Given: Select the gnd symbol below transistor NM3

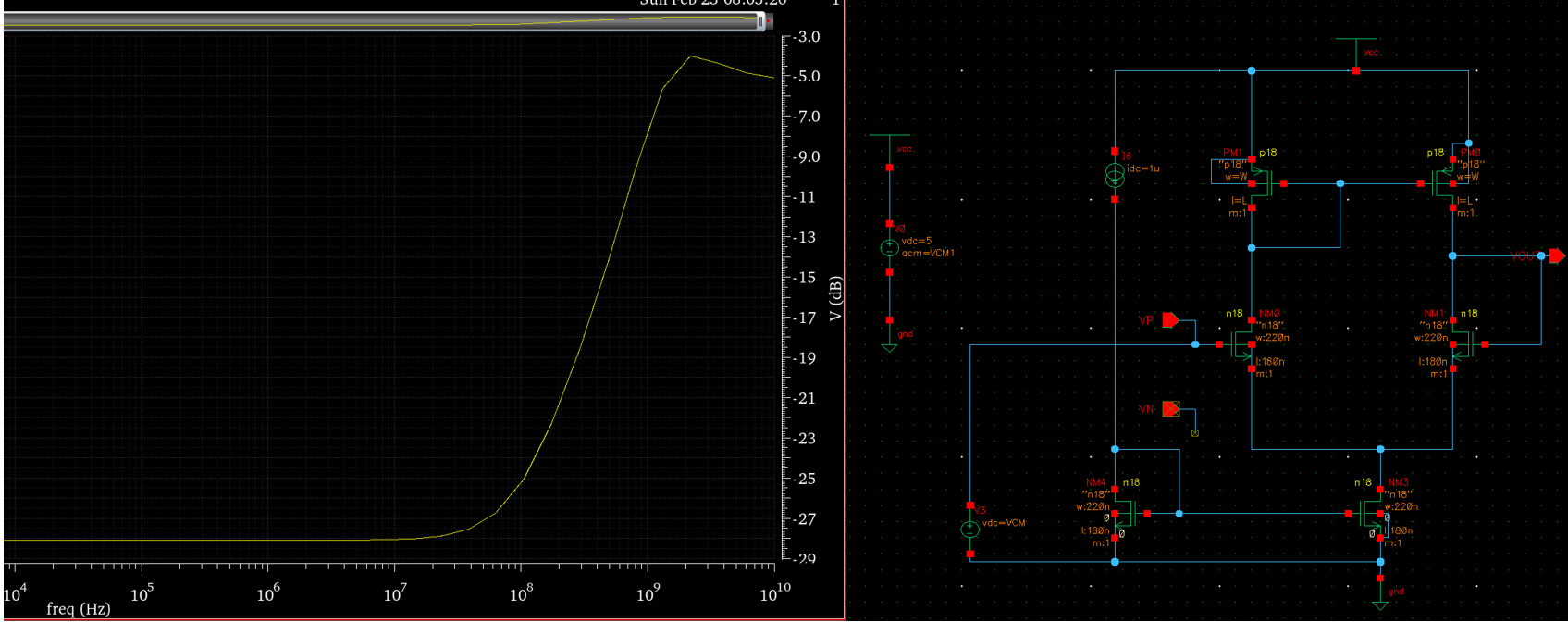Looking at the screenshot, I should pos(1380,593).
